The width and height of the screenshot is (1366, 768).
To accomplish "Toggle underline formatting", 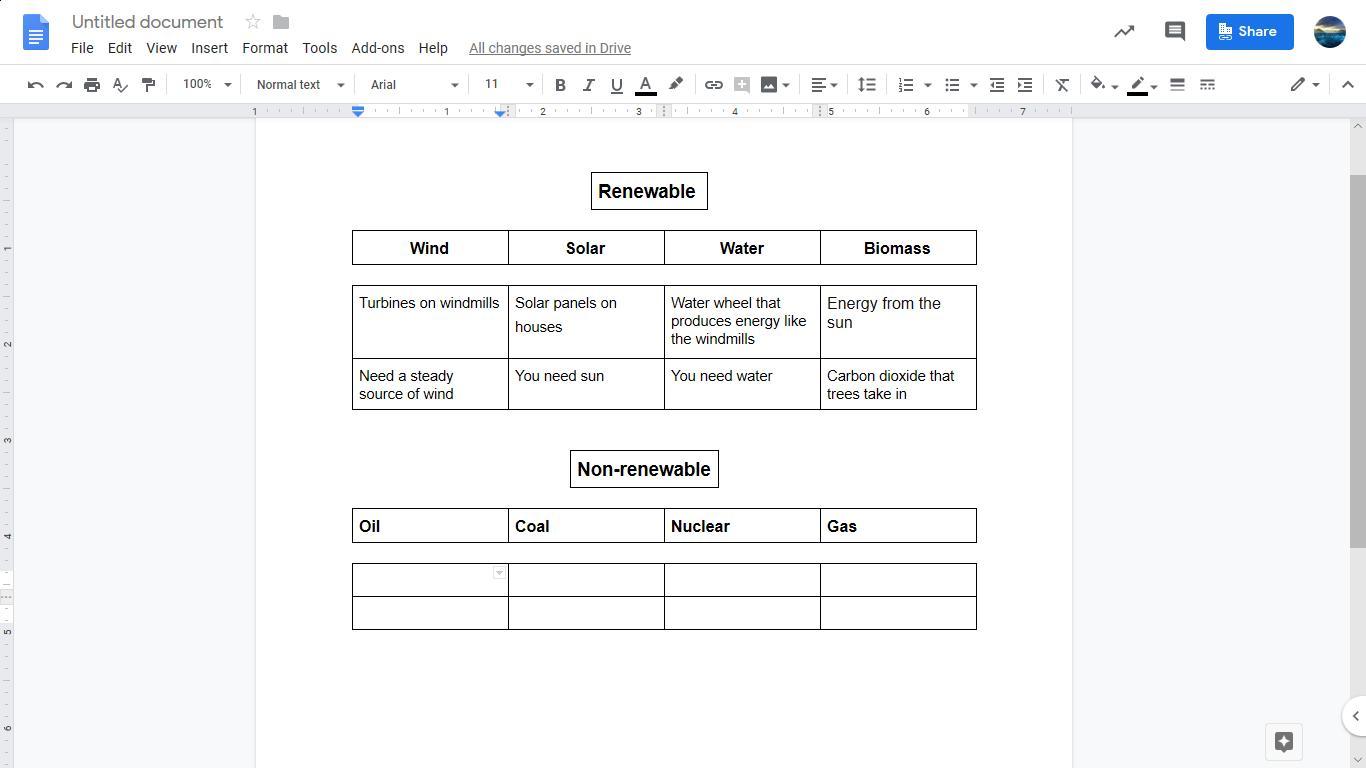I will point(616,85).
